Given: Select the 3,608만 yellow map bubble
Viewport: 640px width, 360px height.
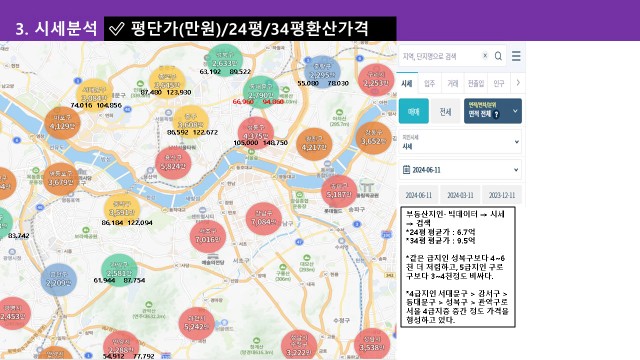Looking at the screenshot, I should pos(191,122).
